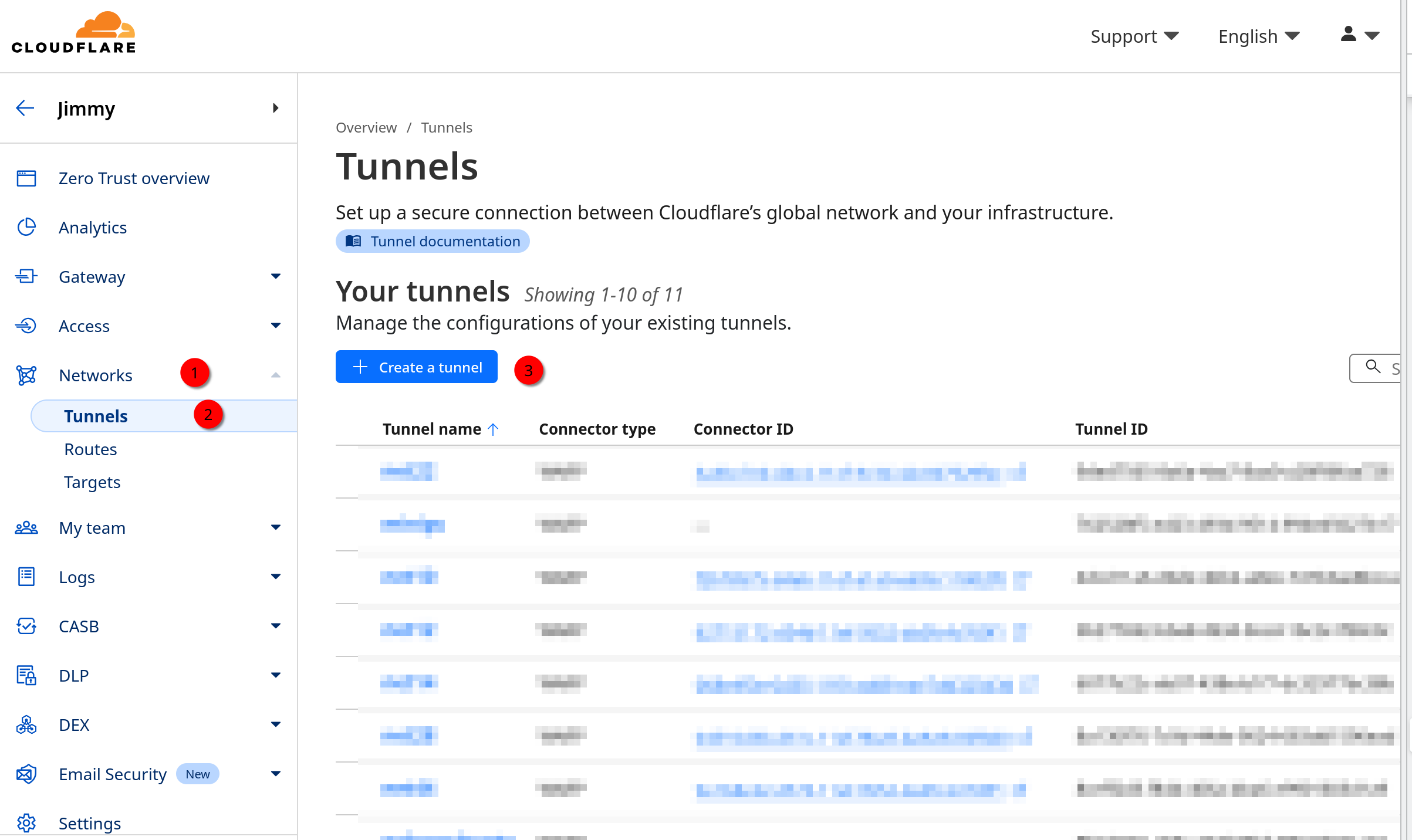Viewport: 1412px width, 840px height.
Task: Open Routes under Networks
Action: click(90, 449)
